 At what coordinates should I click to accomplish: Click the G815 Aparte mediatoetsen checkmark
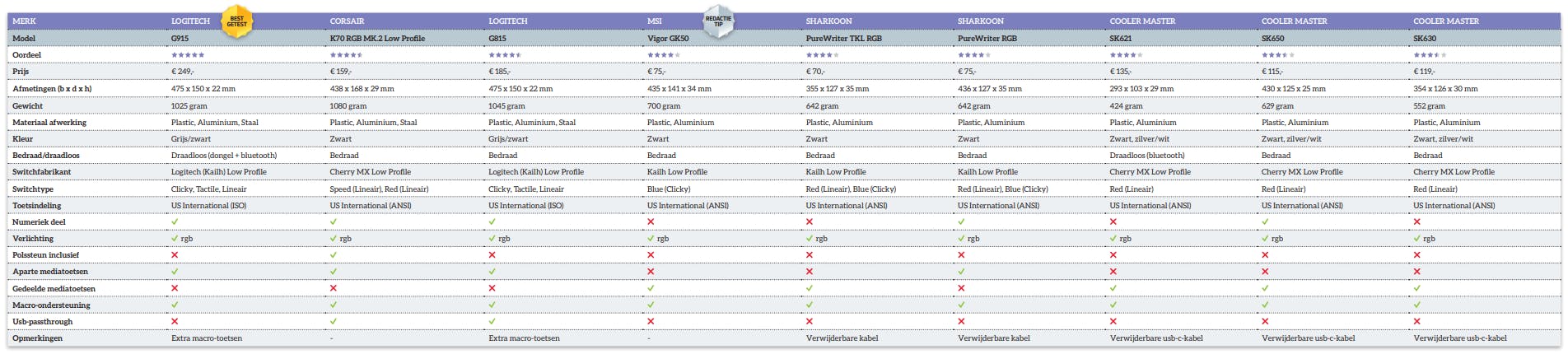click(492, 272)
